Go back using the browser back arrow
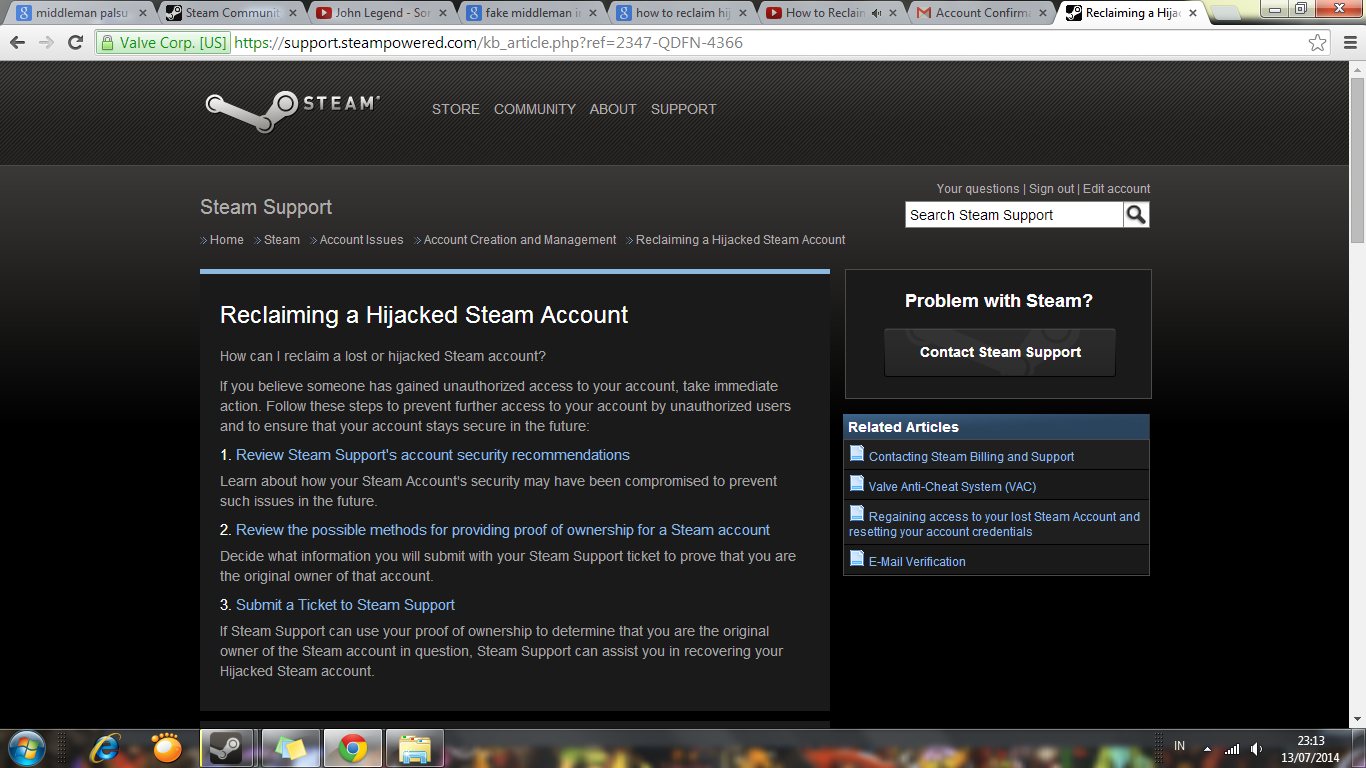This screenshot has height=768, width=1366. [x=18, y=43]
